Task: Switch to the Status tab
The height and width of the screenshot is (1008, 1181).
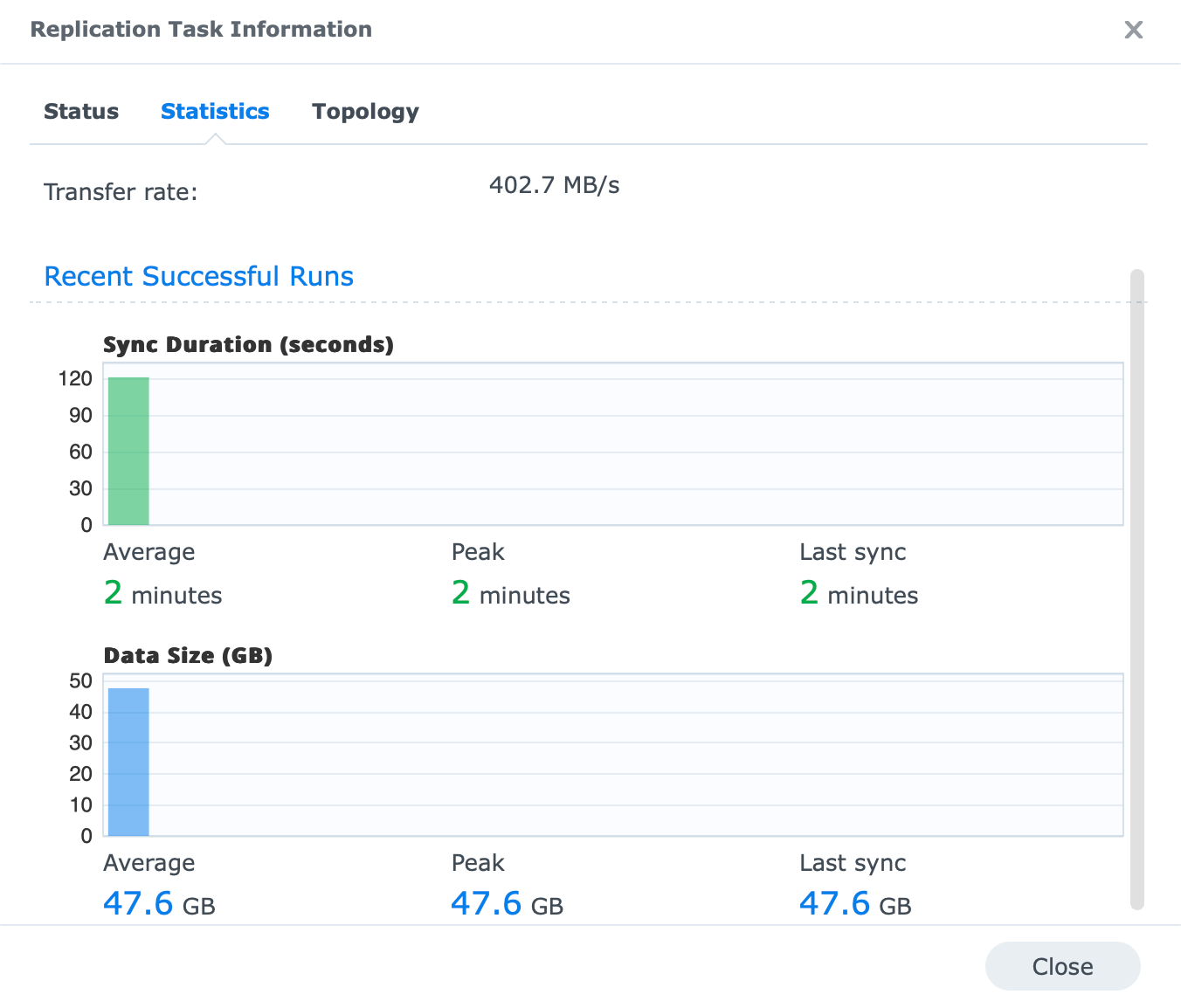Action: click(81, 112)
